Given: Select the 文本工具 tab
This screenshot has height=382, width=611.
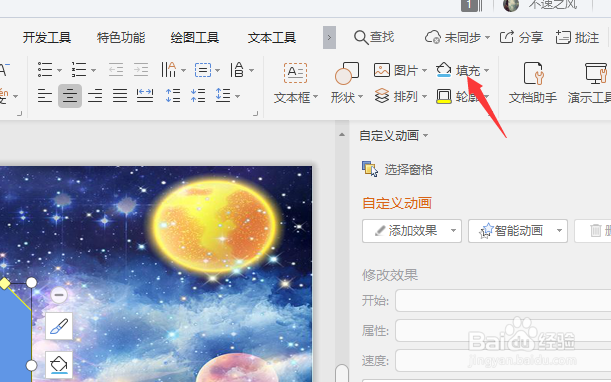Looking at the screenshot, I should pos(272,38).
